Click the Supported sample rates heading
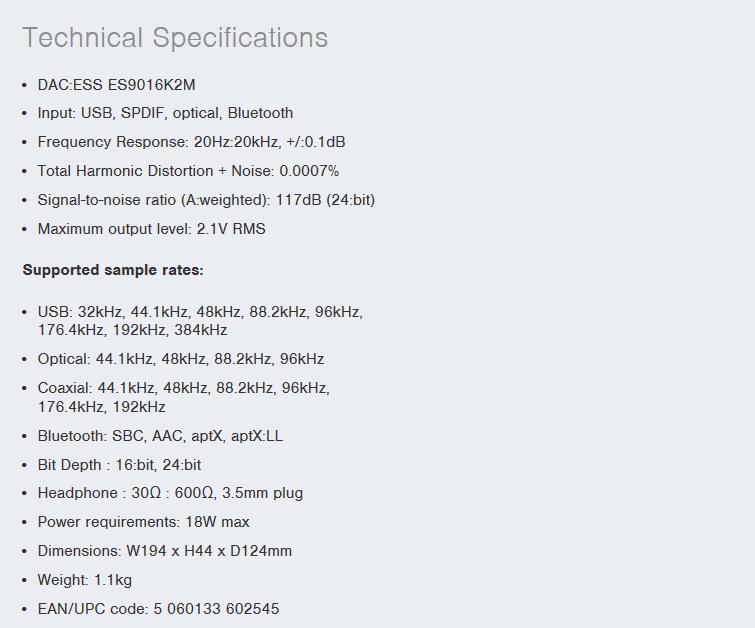 [x=113, y=270]
